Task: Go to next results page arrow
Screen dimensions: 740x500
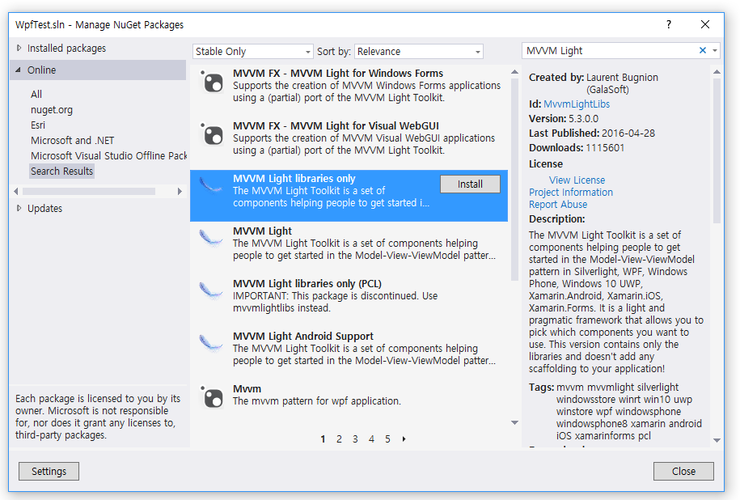Action: point(404,439)
